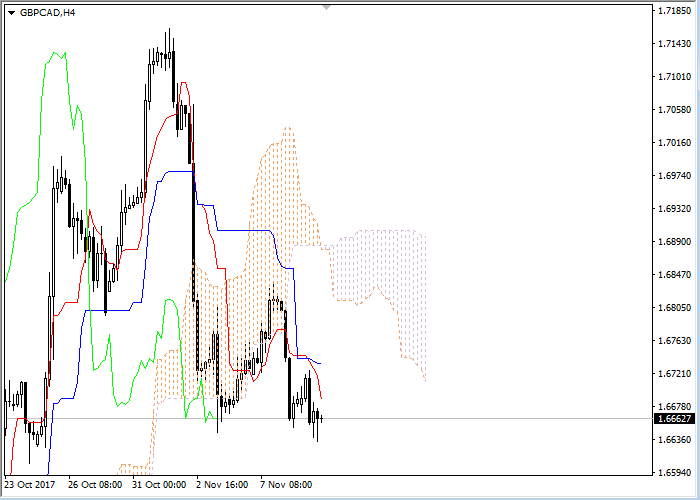Click price scale value 1.68050
This screenshot has height=500, width=700.
[x=675, y=308]
